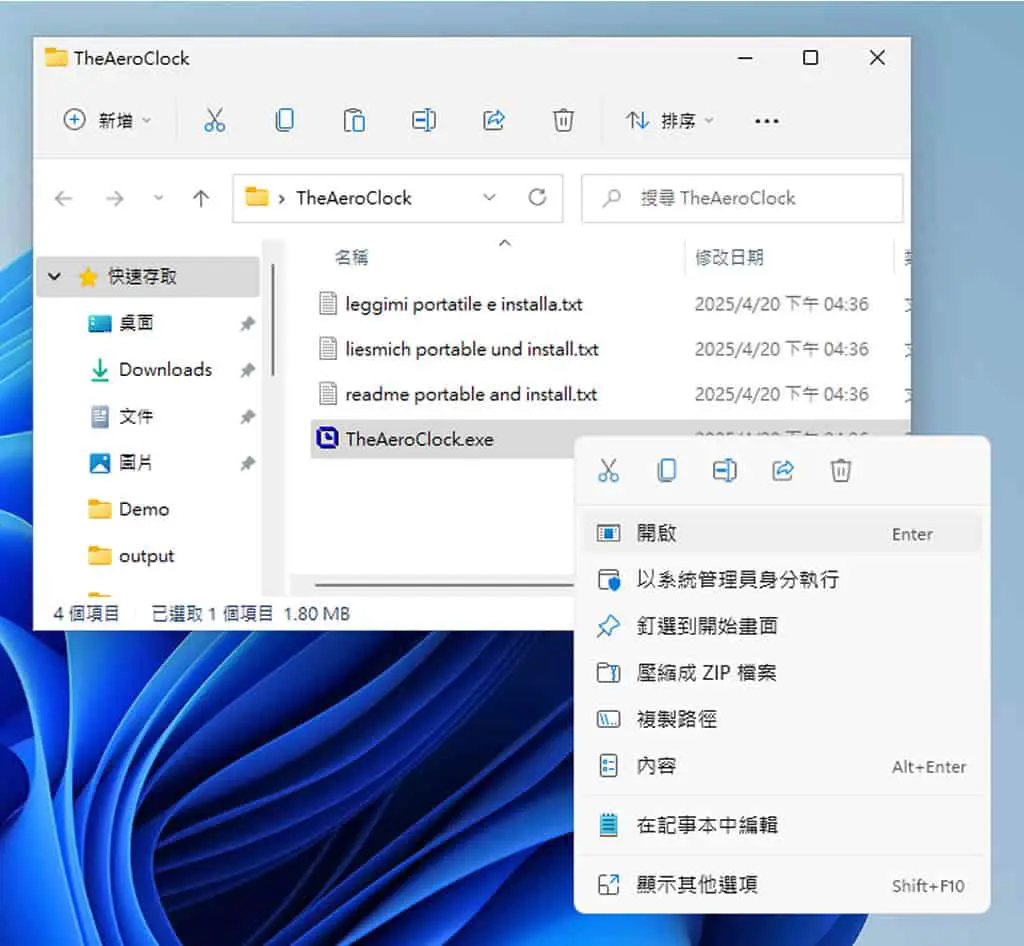The image size is (1024, 946).
Task: Click the file list horizontal scrollbar
Action: click(x=444, y=585)
